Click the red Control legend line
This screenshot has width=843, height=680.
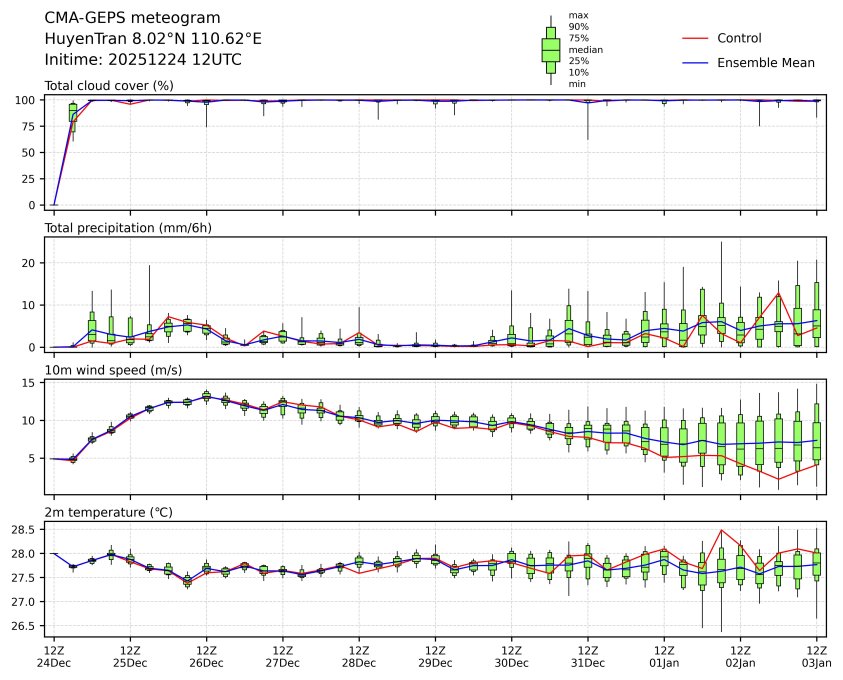point(695,38)
